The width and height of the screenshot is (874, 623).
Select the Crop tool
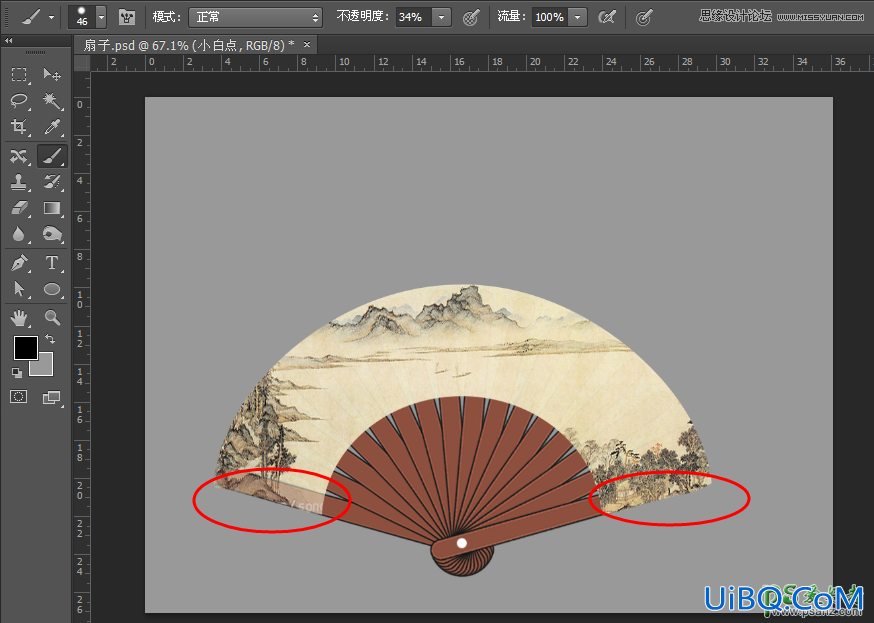pyautogui.click(x=19, y=127)
